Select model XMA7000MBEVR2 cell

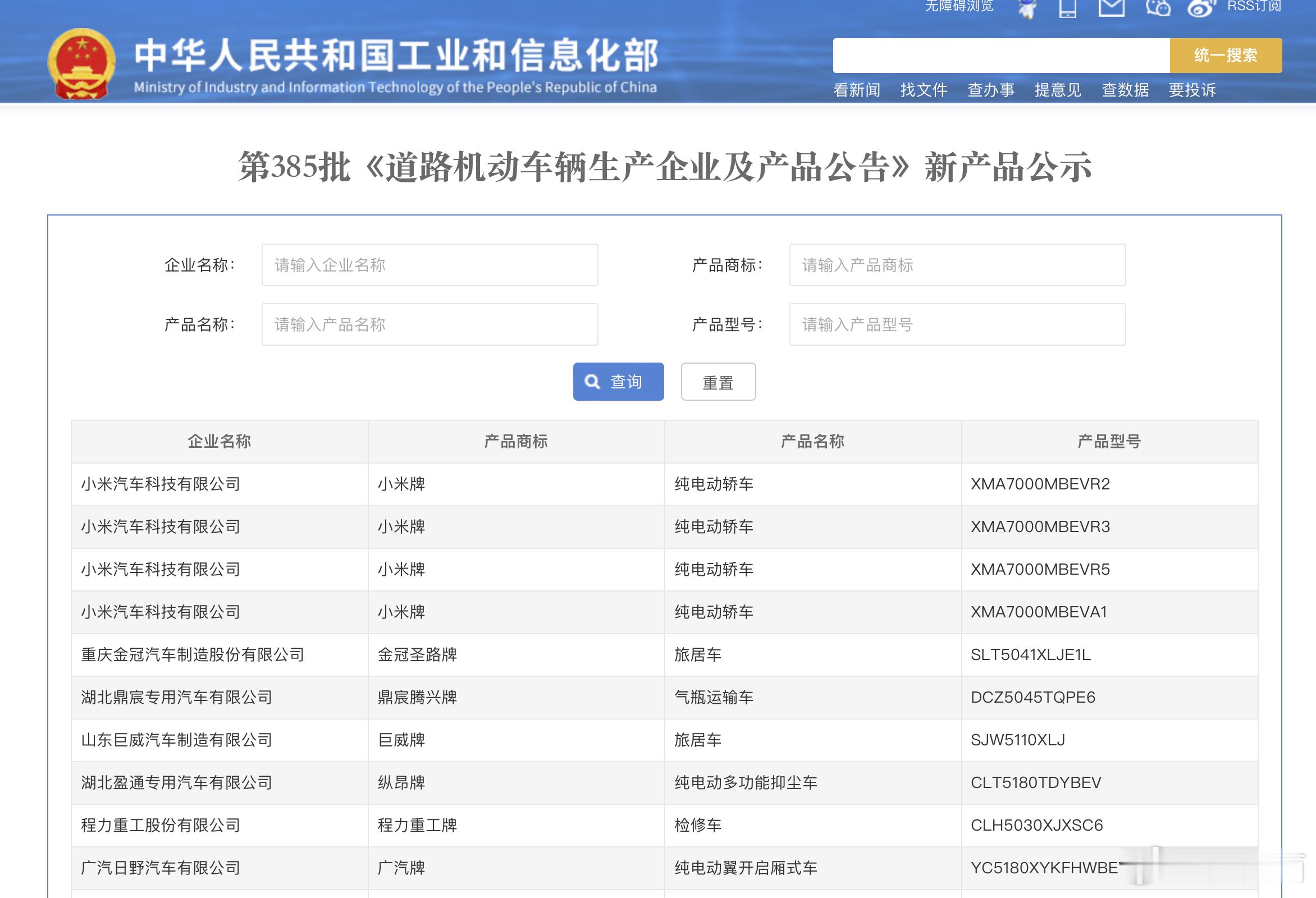[1109, 484]
